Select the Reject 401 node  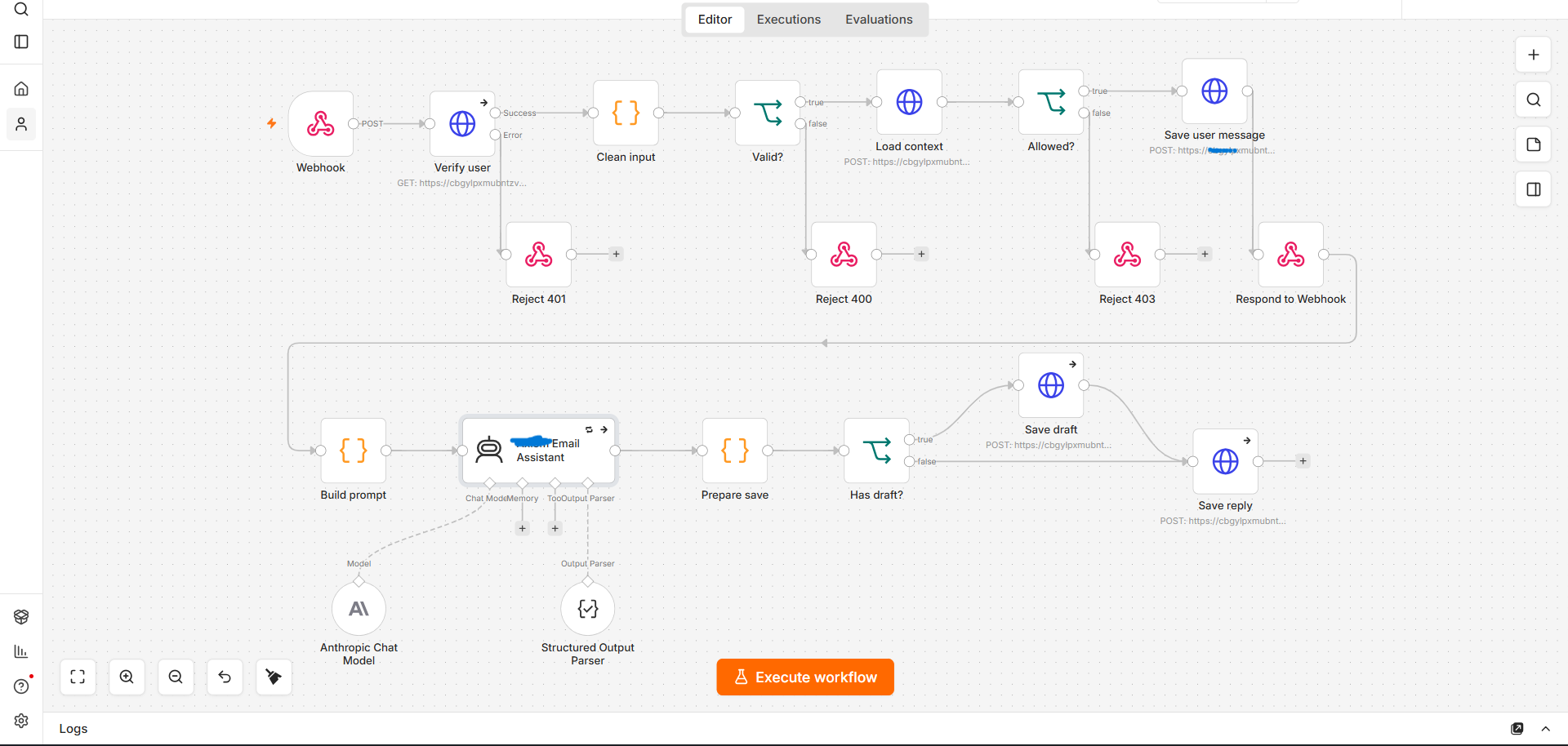pyautogui.click(x=539, y=255)
